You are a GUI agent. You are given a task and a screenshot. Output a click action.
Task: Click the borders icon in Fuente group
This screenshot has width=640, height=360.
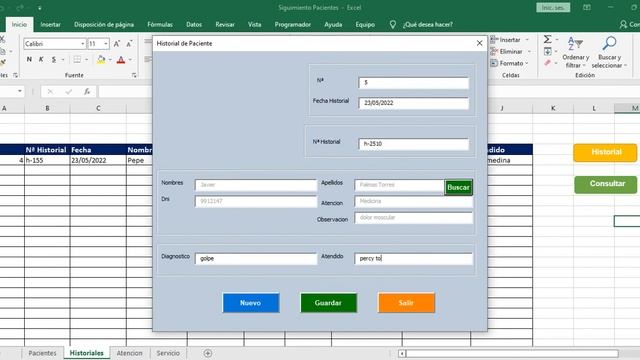(x=77, y=60)
